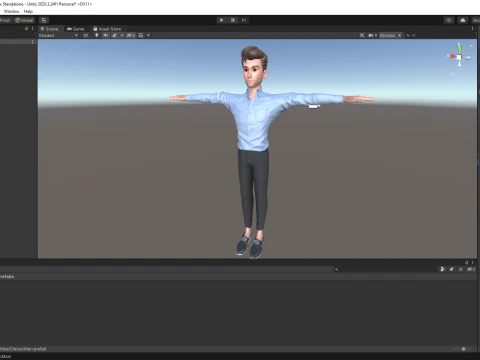Open the Account dropdown at top right
This screenshot has width=480, height=360.
tap(476, 20)
